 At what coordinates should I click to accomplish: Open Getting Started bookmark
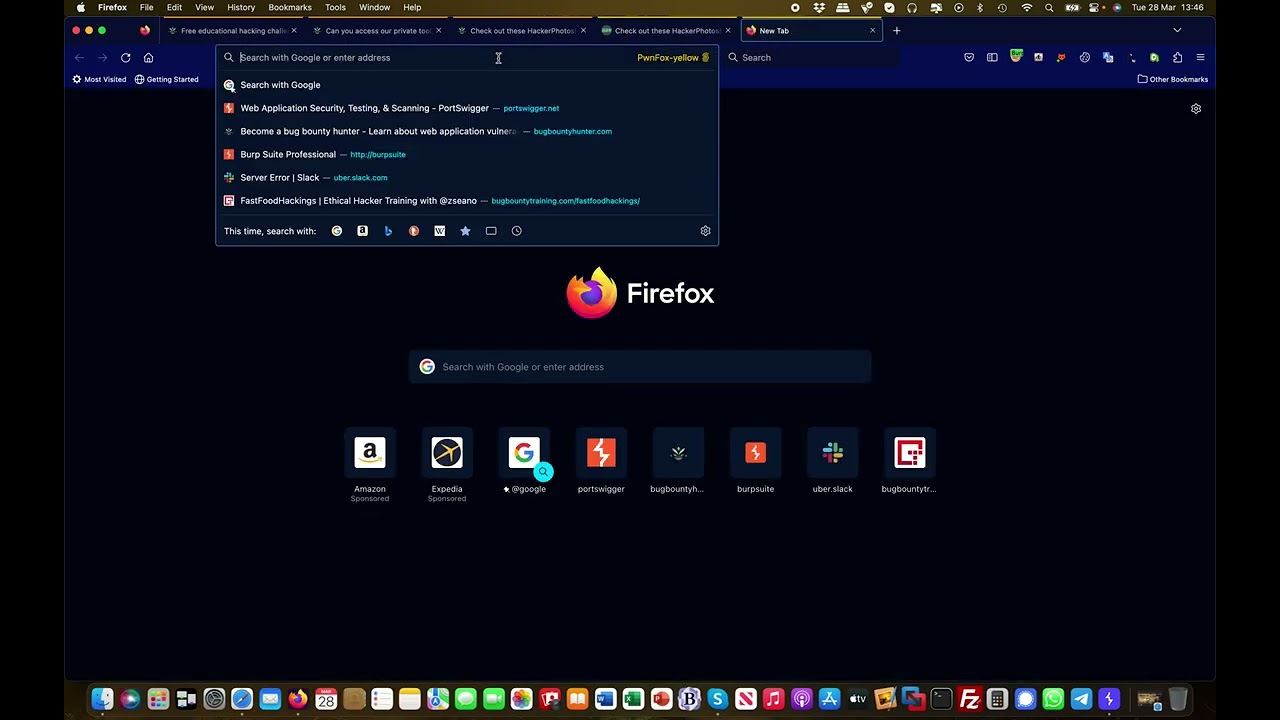click(x=166, y=79)
